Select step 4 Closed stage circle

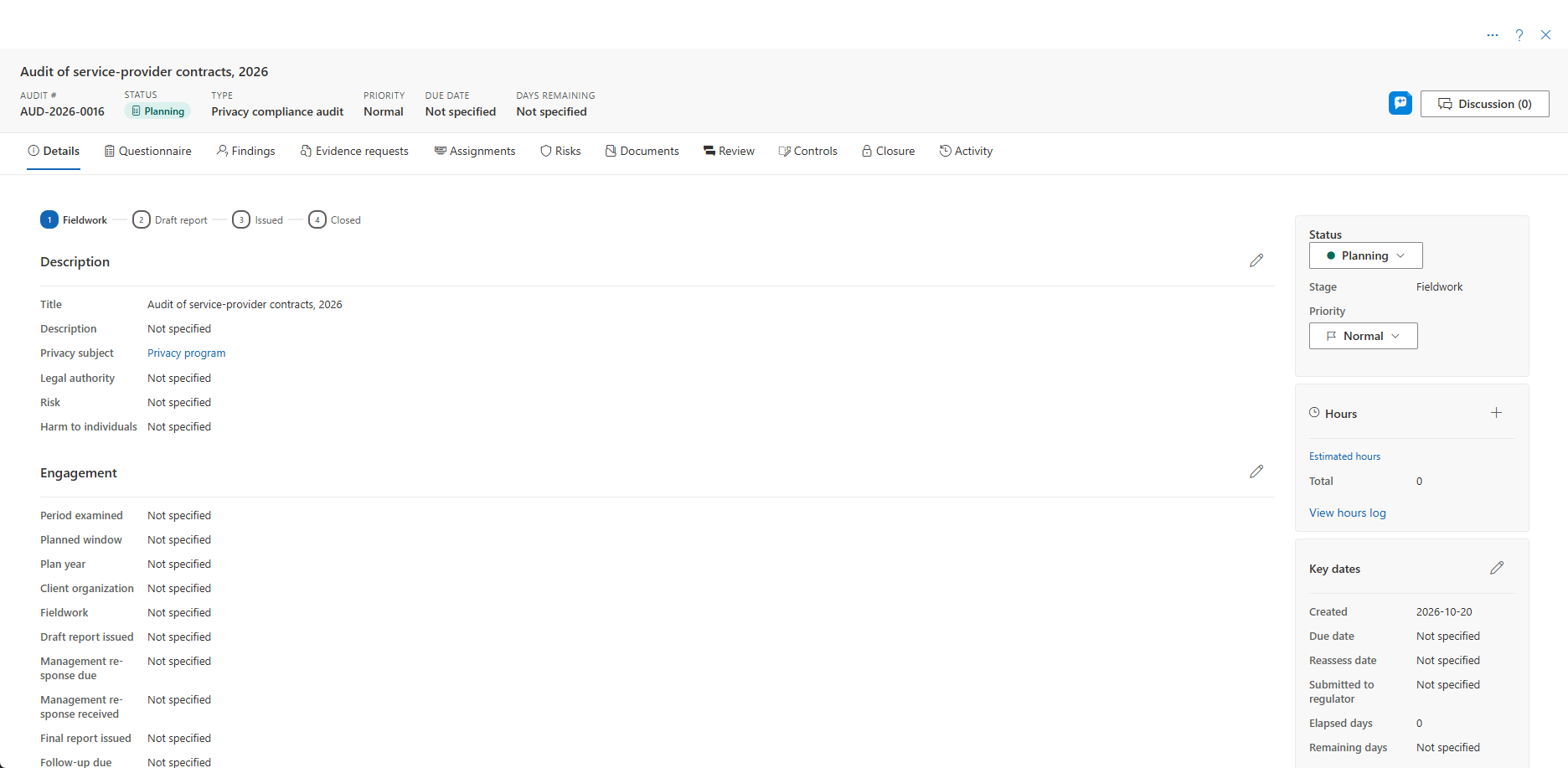point(317,219)
